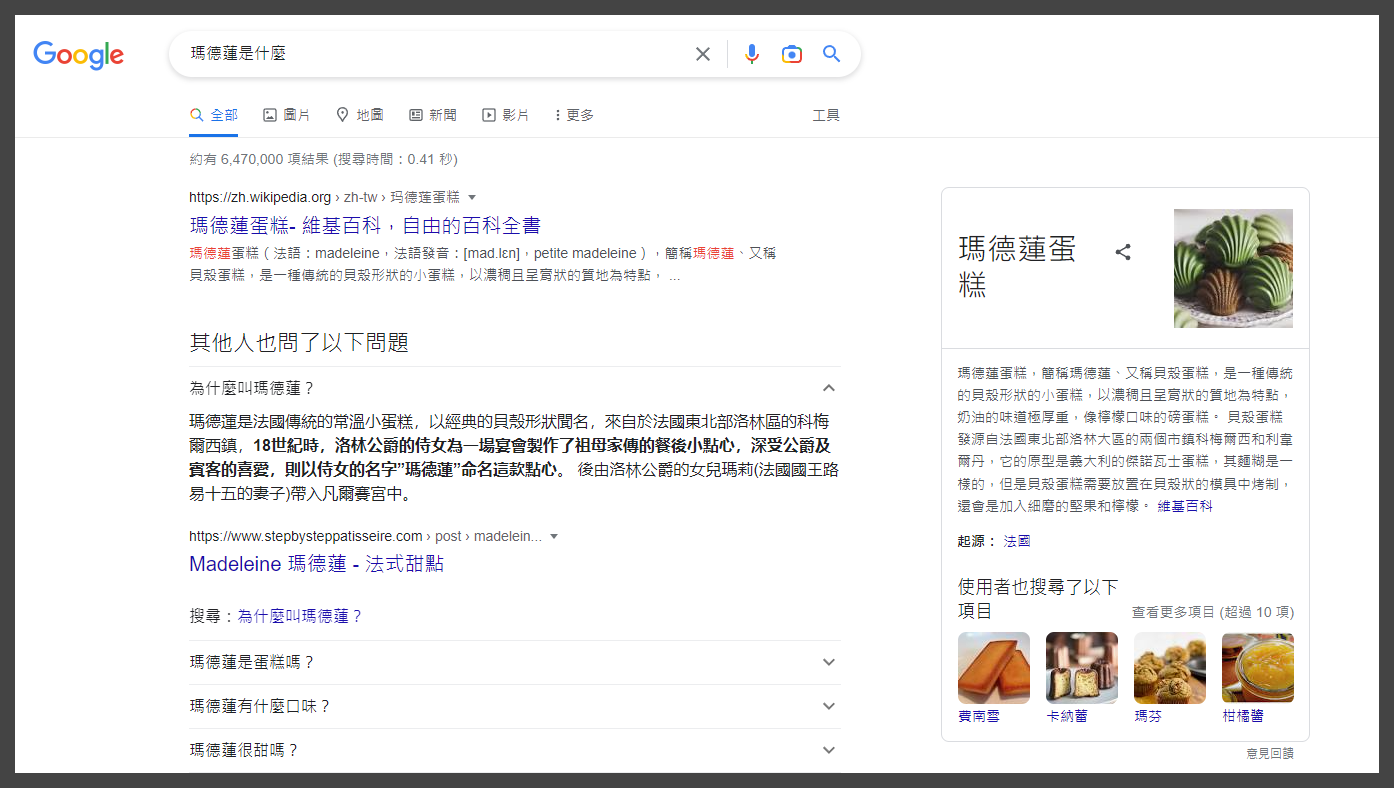The image size is (1394, 788).
Task: Open the 更多 more menu
Action: (x=574, y=115)
